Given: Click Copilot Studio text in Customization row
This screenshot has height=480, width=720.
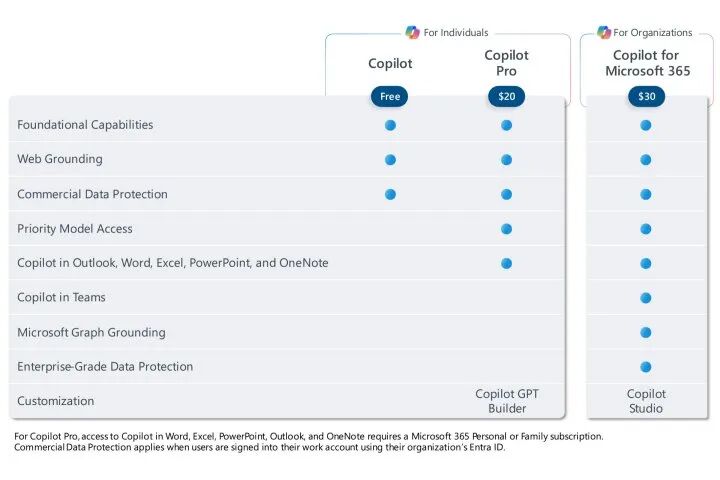Looking at the screenshot, I should [x=646, y=401].
